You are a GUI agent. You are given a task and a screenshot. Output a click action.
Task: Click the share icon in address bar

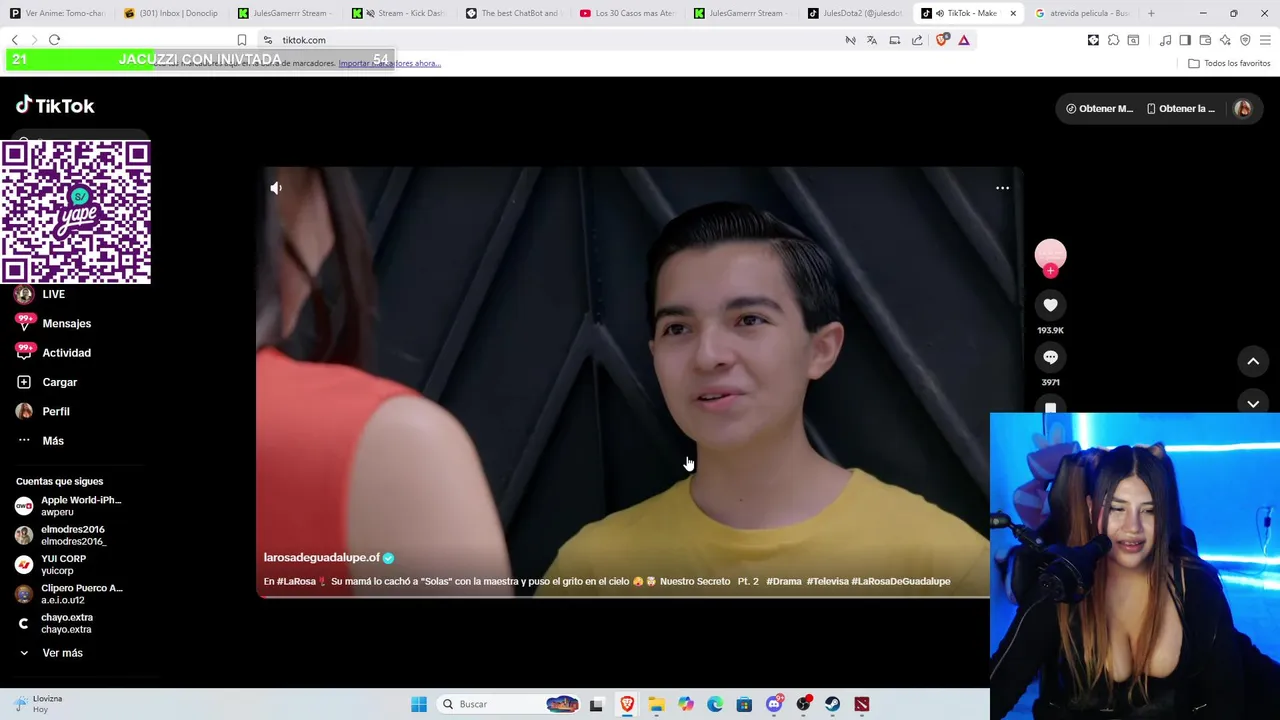tap(917, 40)
